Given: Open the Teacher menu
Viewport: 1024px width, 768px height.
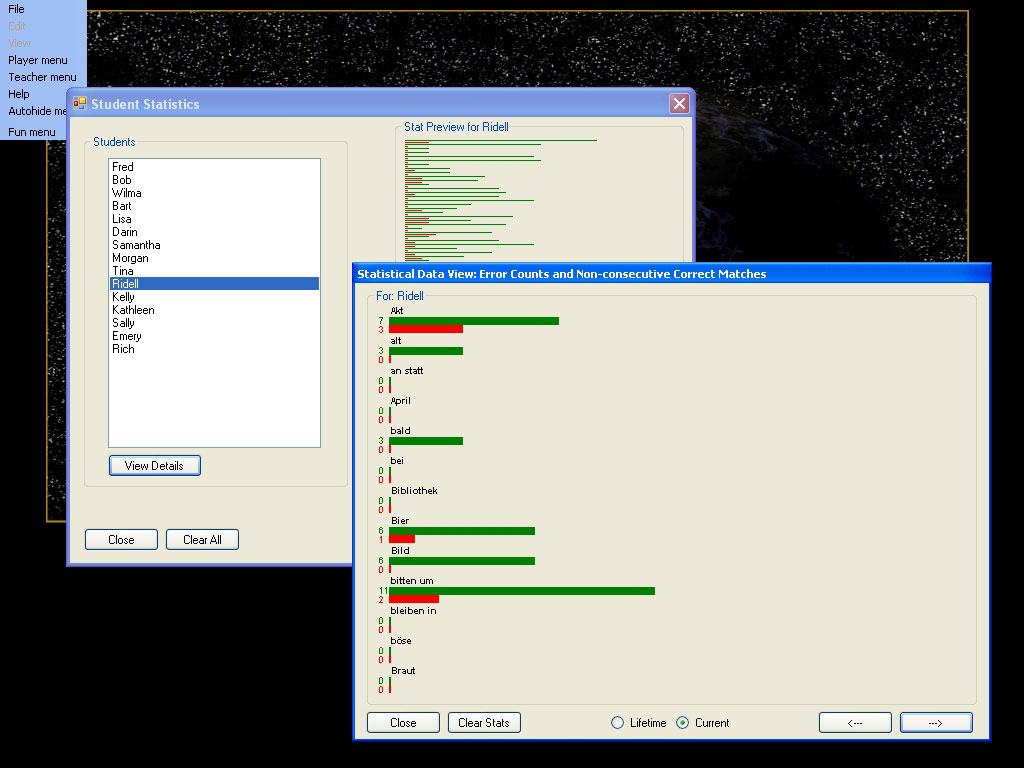Looking at the screenshot, I should click(x=42, y=77).
